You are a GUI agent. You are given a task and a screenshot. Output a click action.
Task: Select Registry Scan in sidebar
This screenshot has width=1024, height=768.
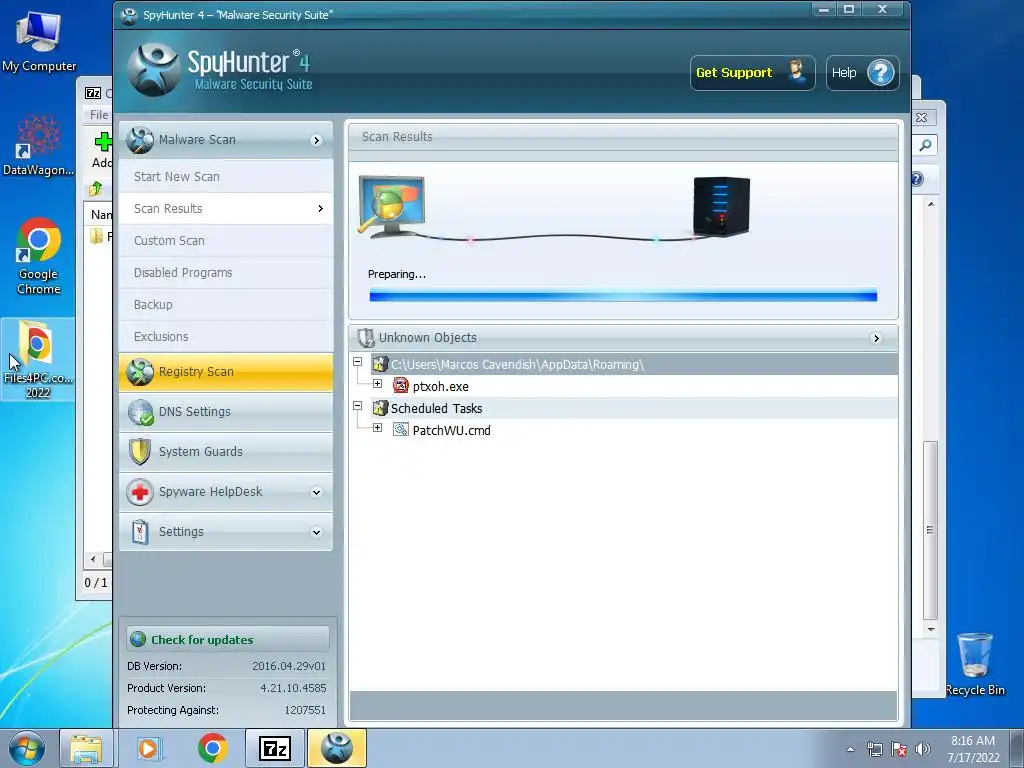pos(225,372)
